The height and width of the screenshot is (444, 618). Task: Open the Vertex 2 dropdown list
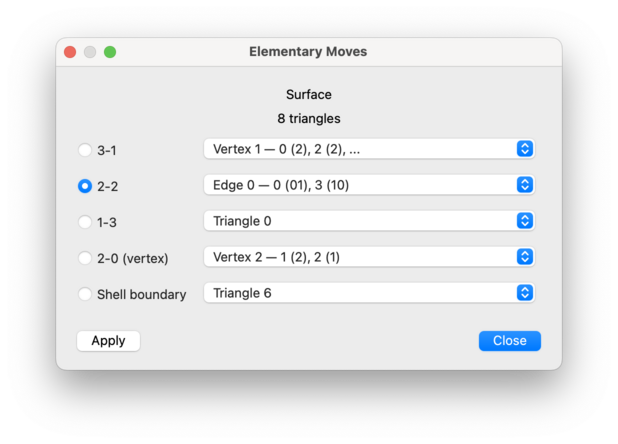point(369,257)
